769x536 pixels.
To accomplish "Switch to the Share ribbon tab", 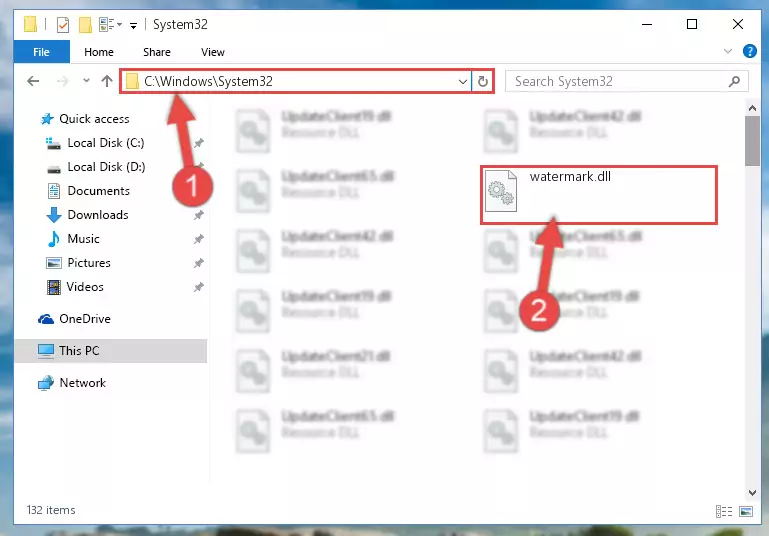I will [x=157, y=52].
